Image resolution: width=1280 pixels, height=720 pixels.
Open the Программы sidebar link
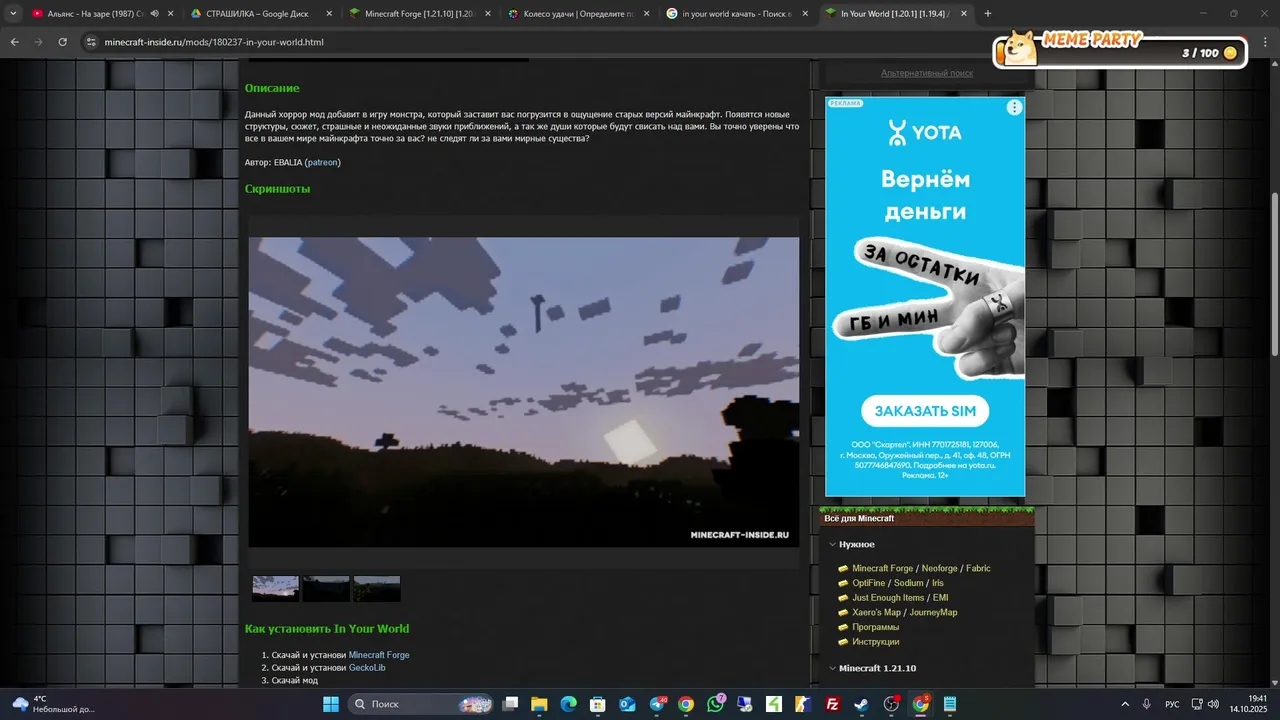coord(876,627)
